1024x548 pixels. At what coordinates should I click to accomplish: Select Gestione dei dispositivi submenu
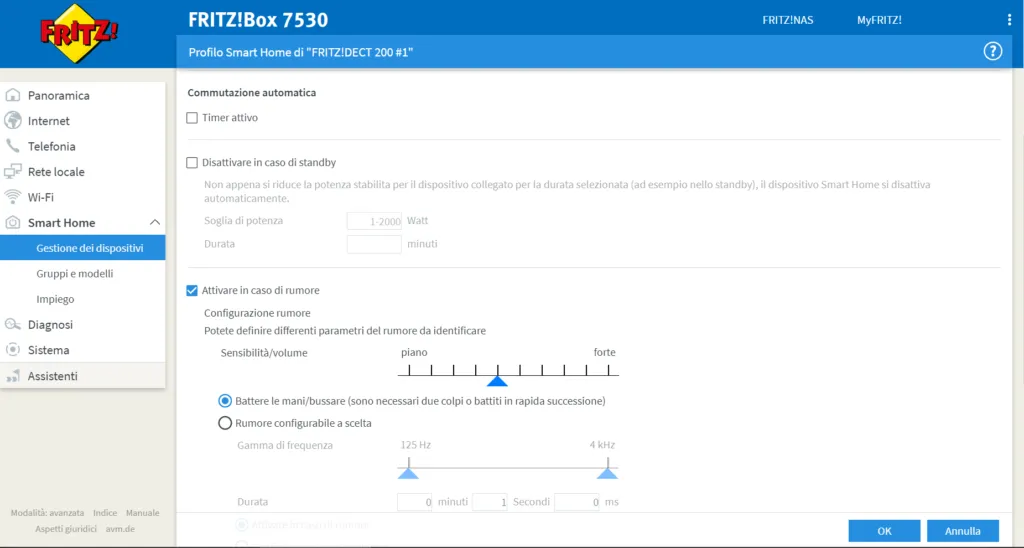(82, 248)
